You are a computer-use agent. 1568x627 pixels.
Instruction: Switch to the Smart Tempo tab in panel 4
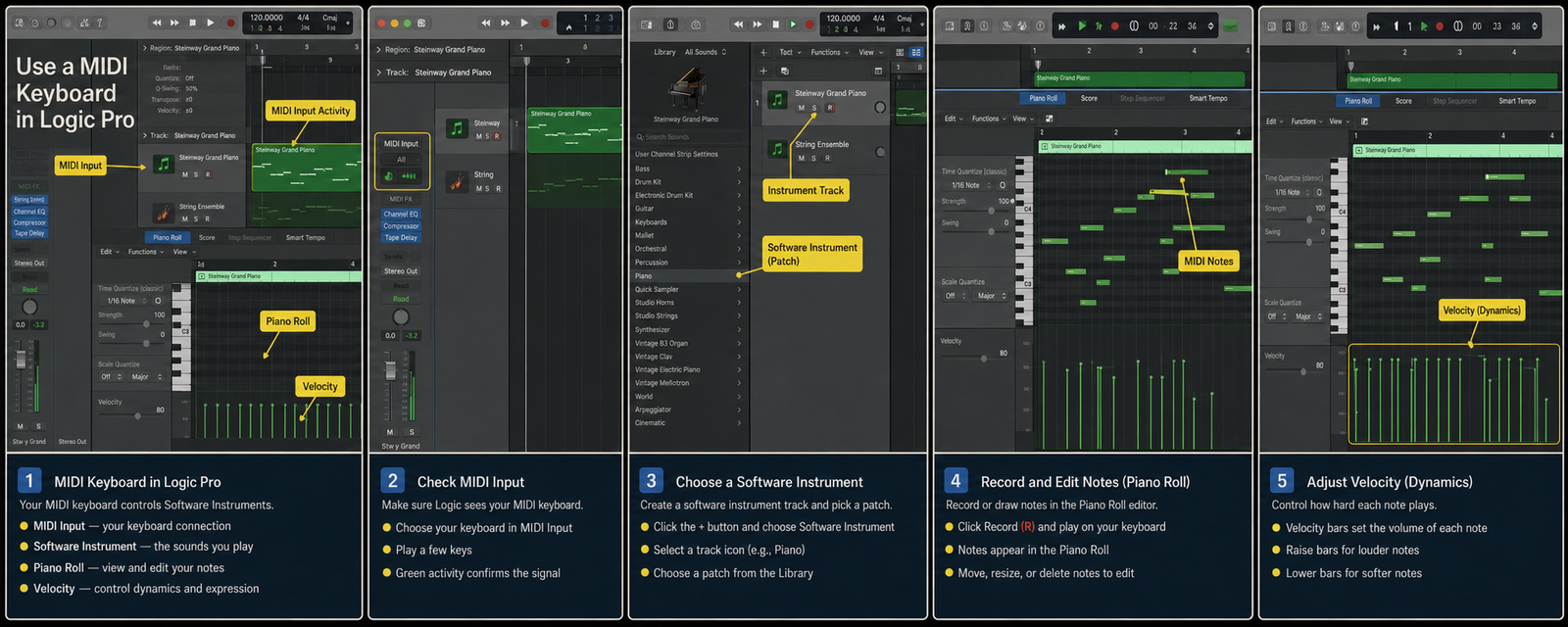(x=1208, y=98)
